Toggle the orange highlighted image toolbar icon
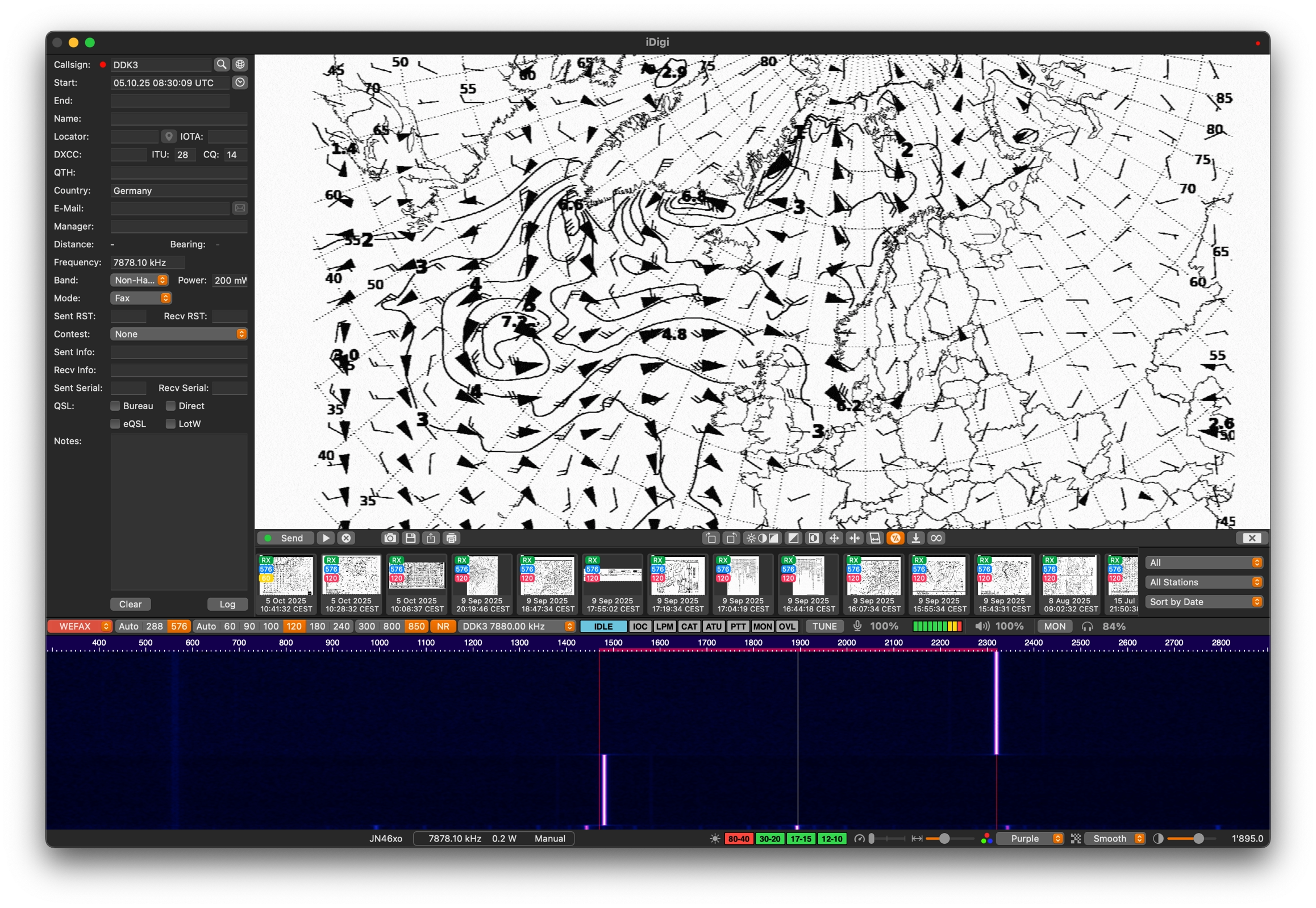1316x908 pixels. click(x=895, y=538)
